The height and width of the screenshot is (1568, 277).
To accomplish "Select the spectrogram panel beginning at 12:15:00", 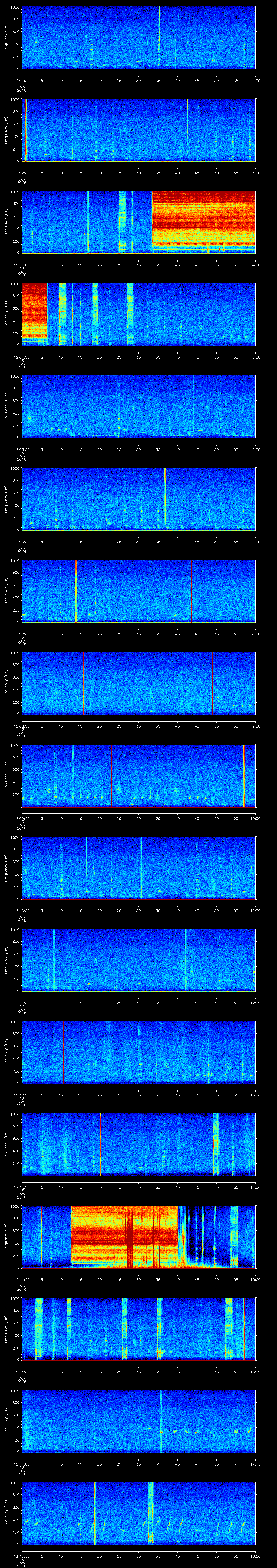I will [x=138, y=1329].
